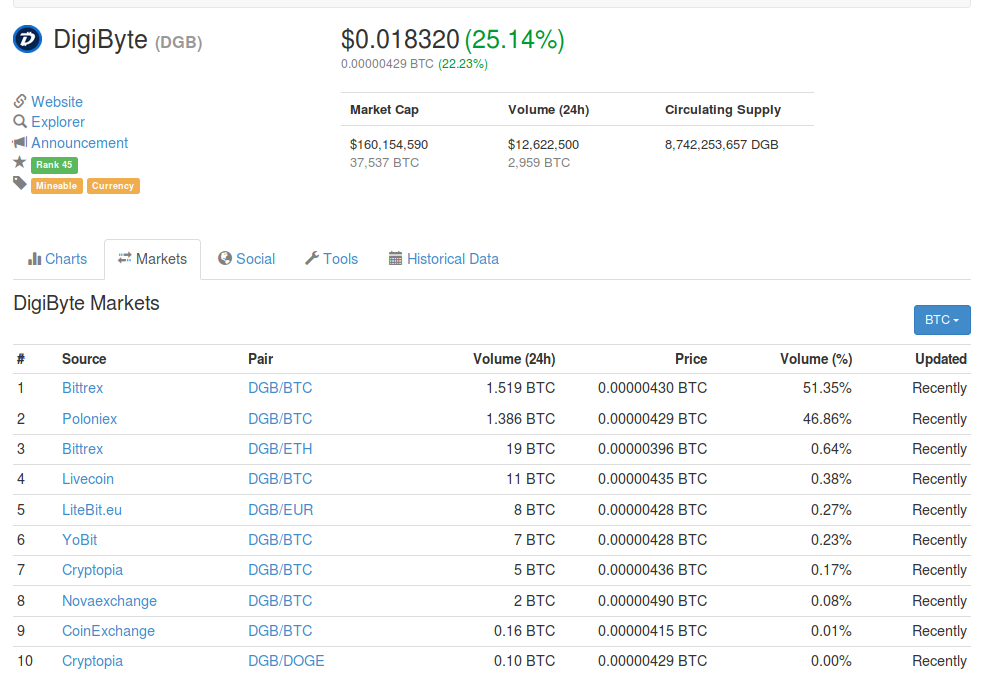Open DGB/BTC pair on Bittrex row 1
The width and height of the screenshot is (1005, 675).
280,388
